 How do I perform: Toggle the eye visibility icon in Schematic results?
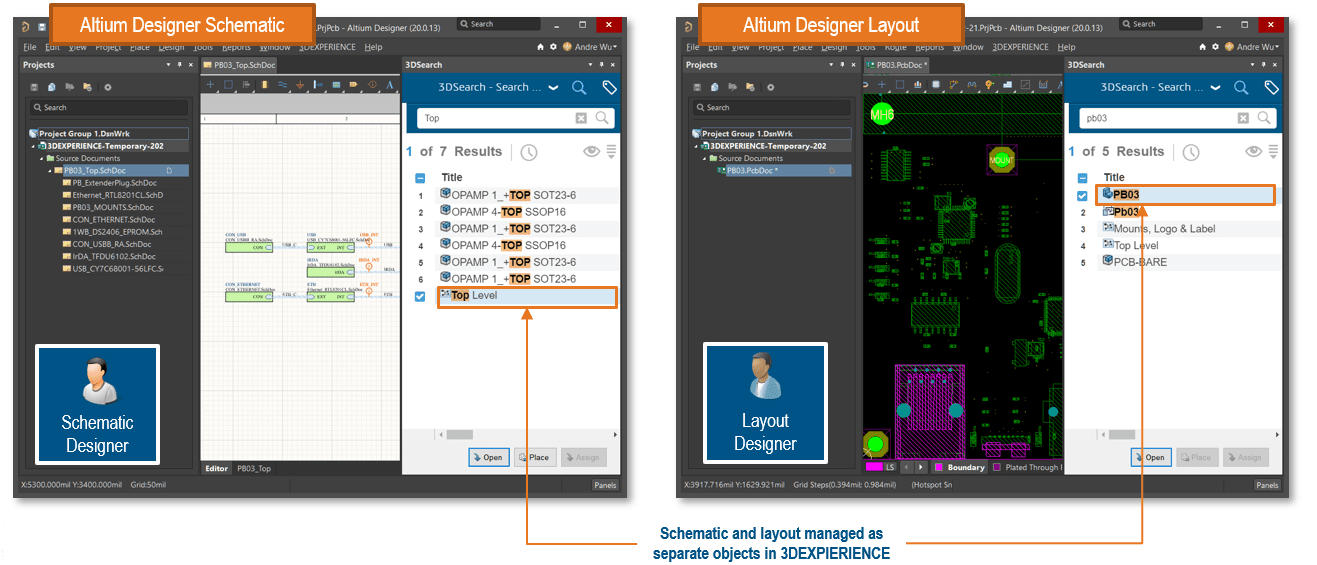[x=591, y=152]
